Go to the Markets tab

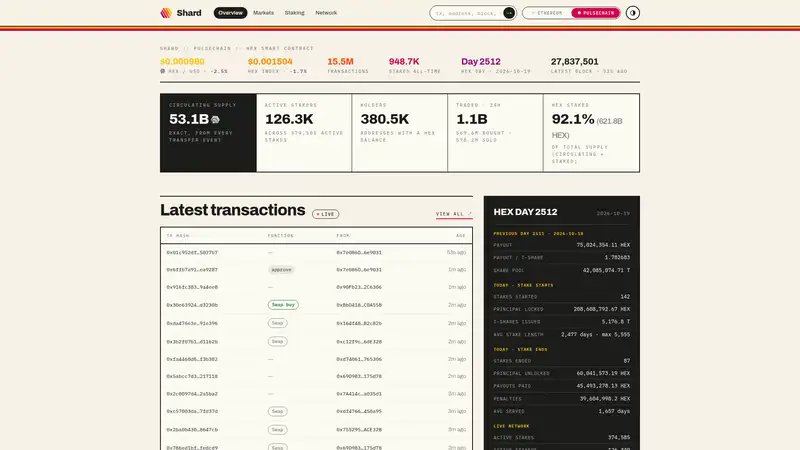tap(263, 13)
